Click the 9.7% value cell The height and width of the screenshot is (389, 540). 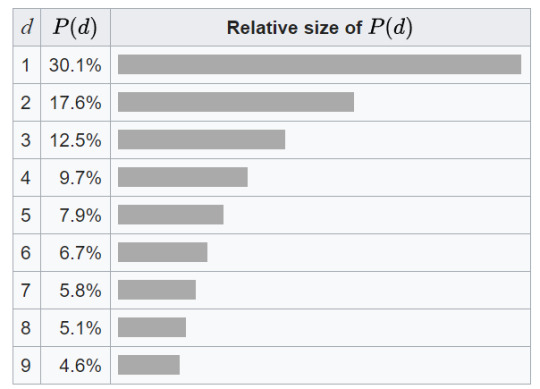[75, 177]
